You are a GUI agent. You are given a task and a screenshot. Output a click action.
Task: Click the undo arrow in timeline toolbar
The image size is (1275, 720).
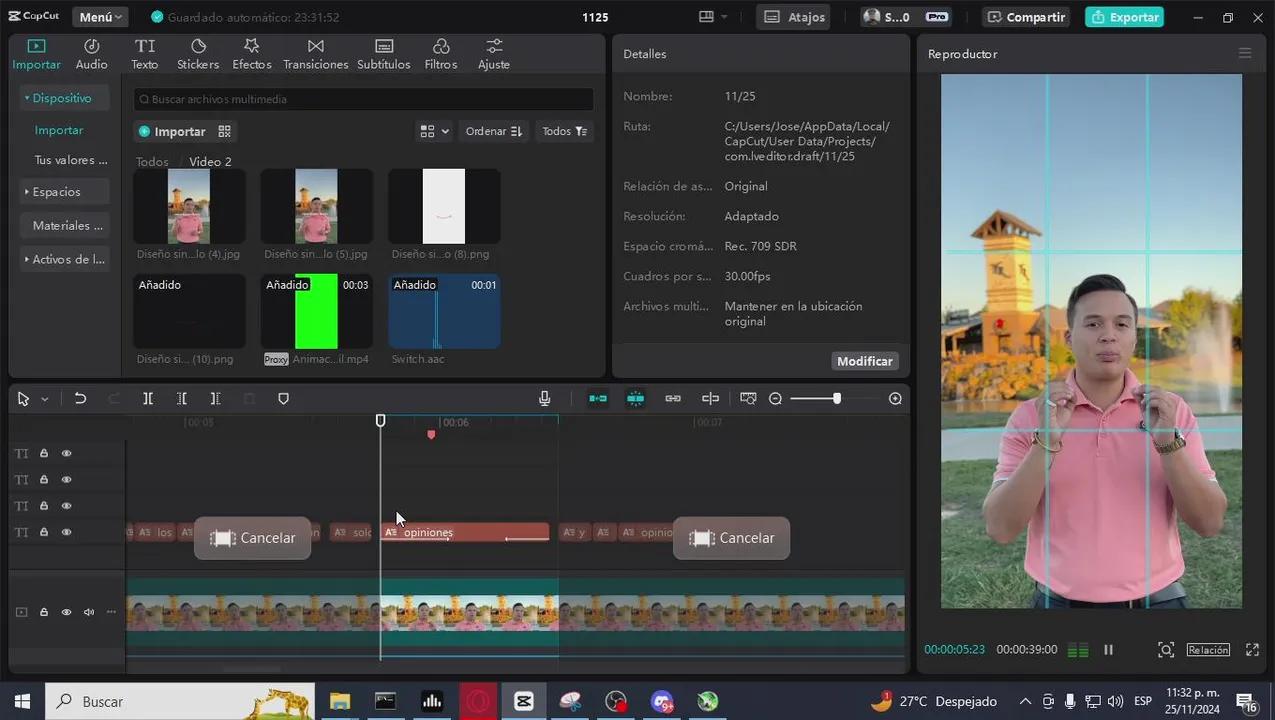point(80,399)
